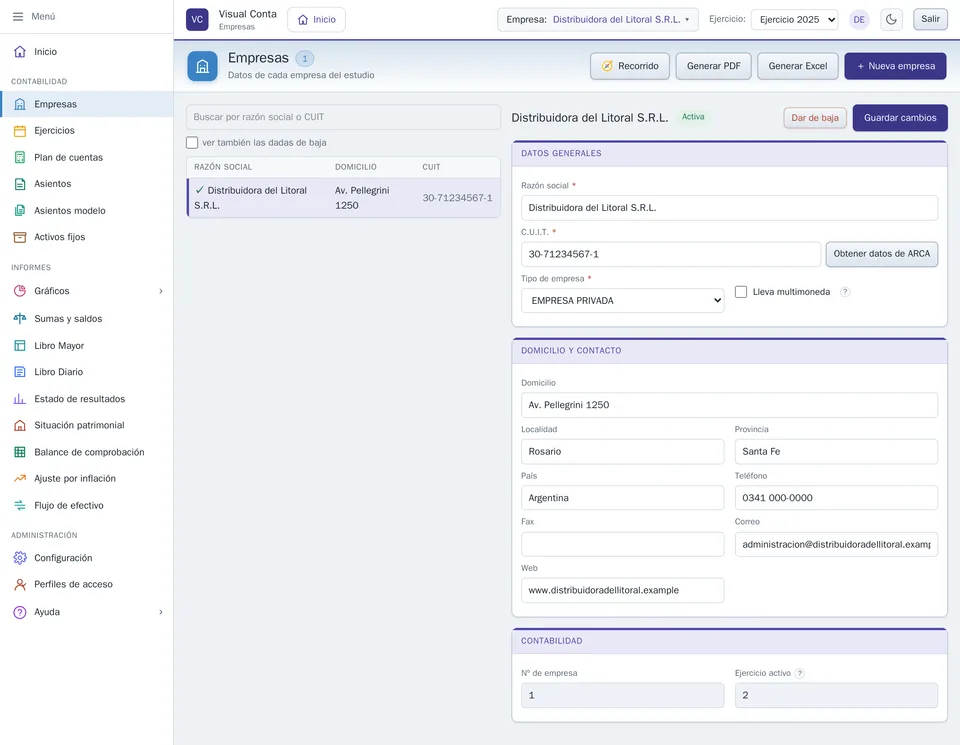The width and height of the screenshot is (960, 745).
Task: Click Generar Excel
Action: pyautogui.click(x=797, y=66)
